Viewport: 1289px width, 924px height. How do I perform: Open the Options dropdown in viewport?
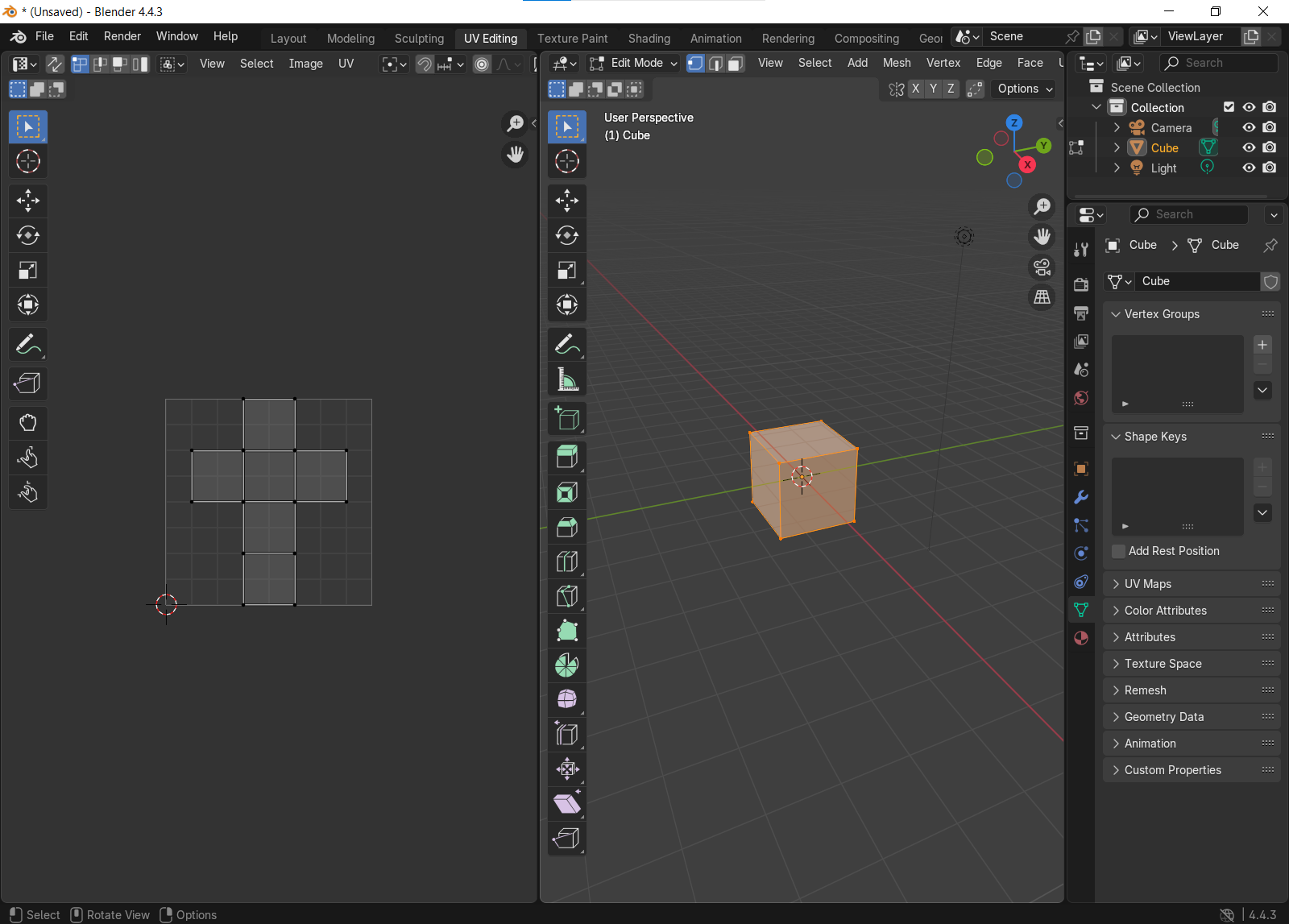tap(1025, 89)
